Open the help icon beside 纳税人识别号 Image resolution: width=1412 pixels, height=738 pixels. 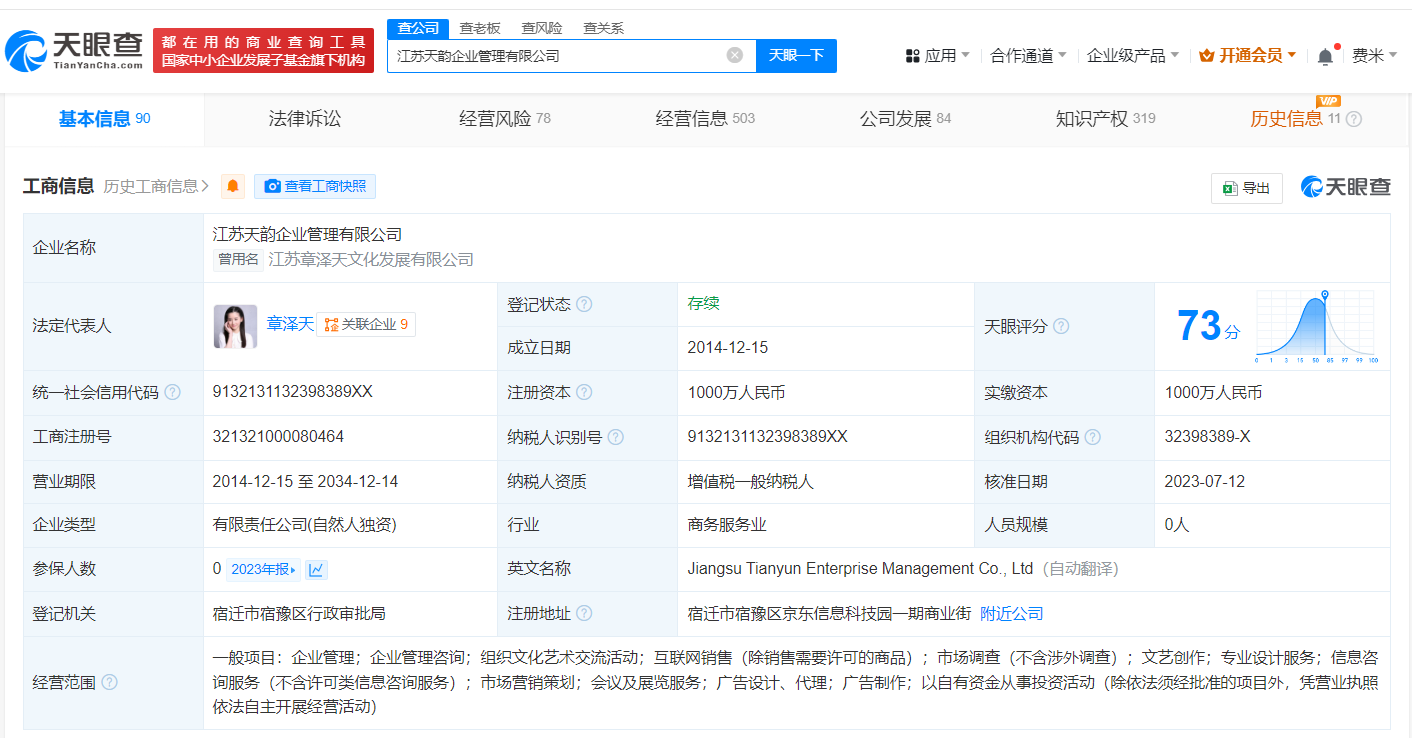click(616, 437)
